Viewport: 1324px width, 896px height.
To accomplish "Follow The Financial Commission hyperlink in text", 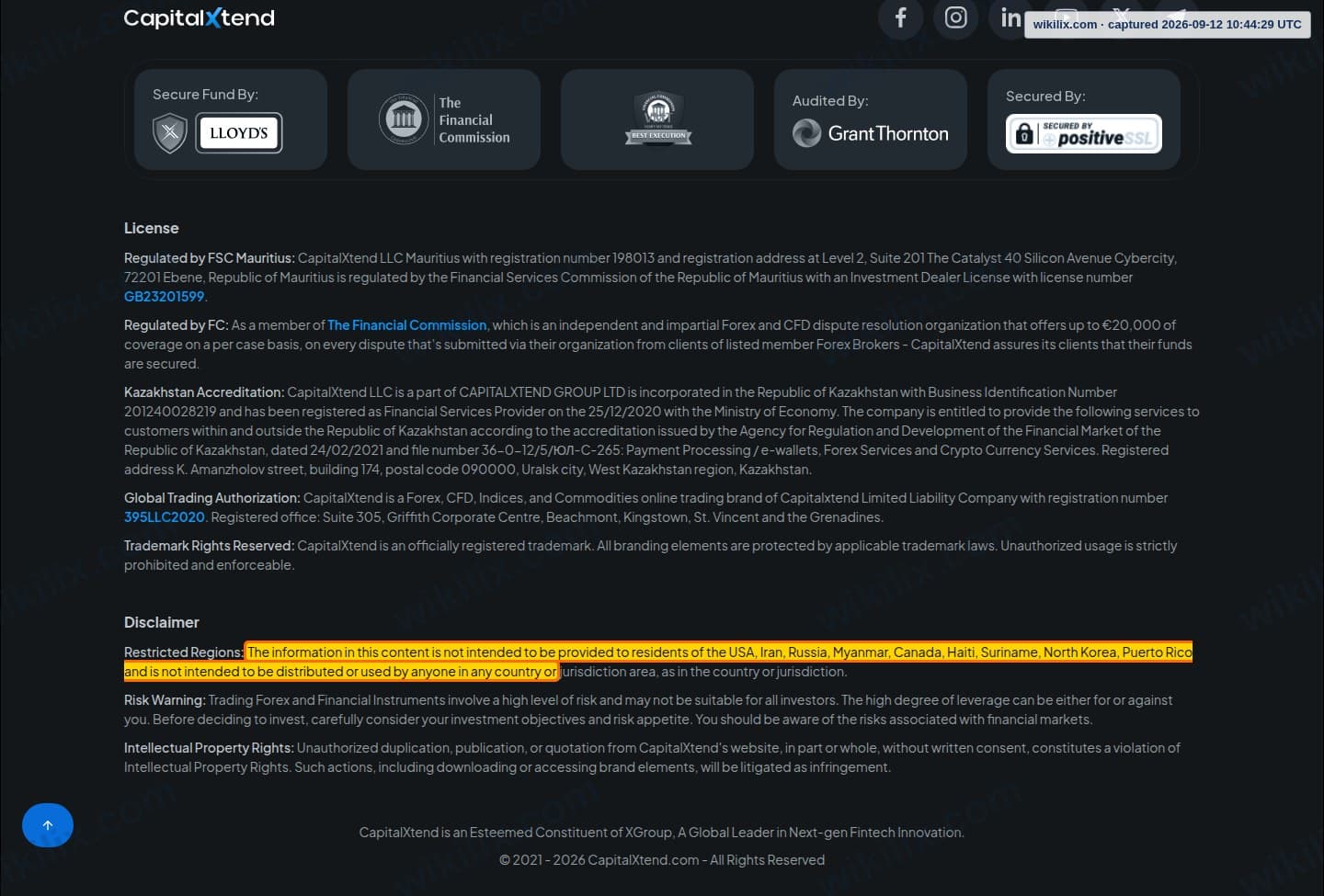I will (406, 324).
